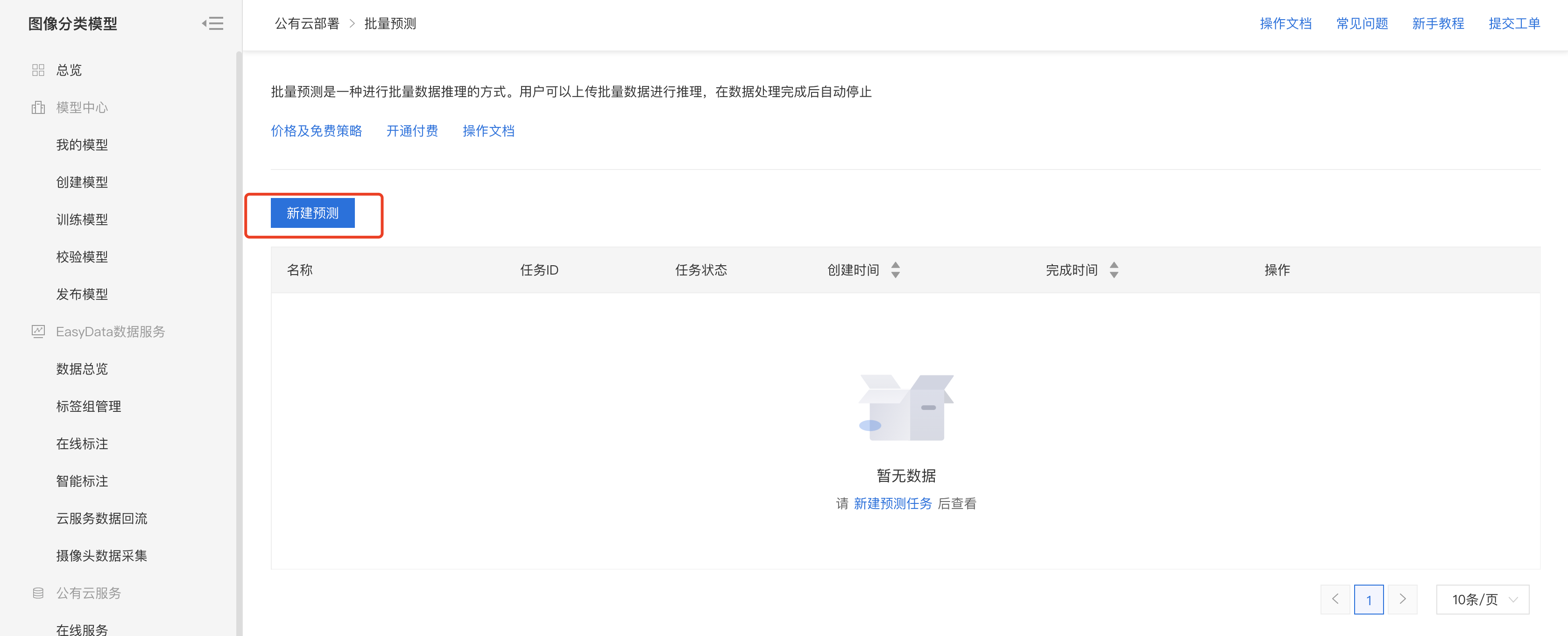Click the sidebar vertical scrollbar

(x=239, y=343)
